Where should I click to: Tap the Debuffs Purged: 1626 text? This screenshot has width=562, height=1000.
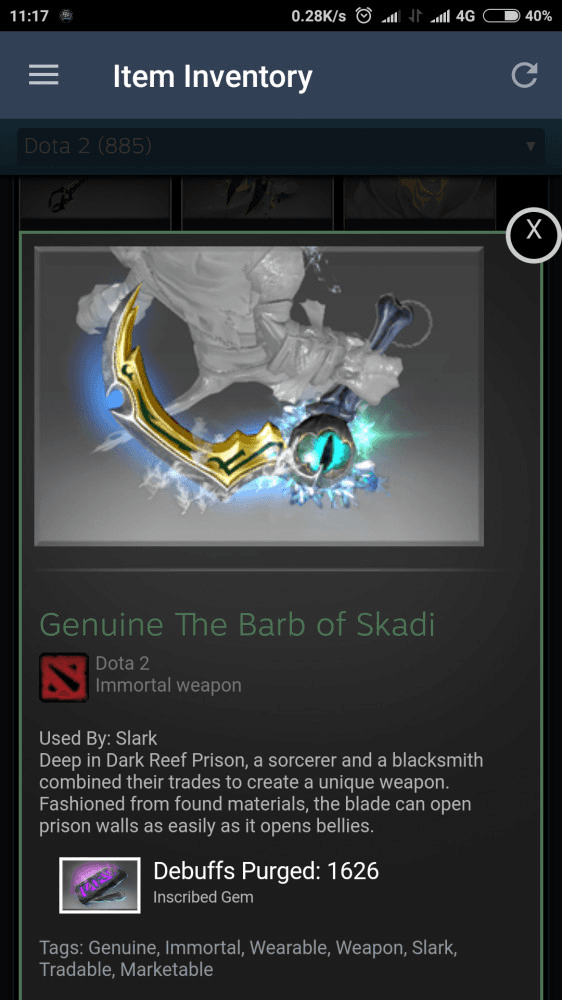(x=266, y=871)
